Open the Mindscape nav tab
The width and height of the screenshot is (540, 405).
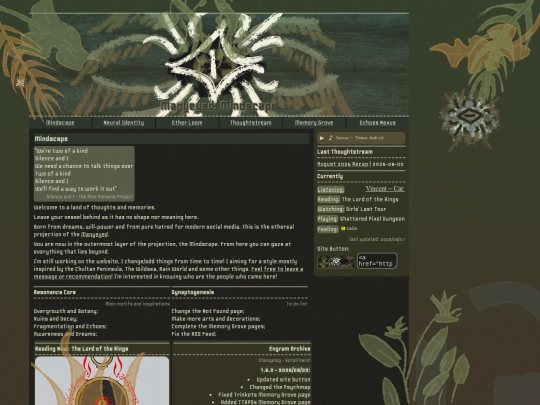coord(60,123)
